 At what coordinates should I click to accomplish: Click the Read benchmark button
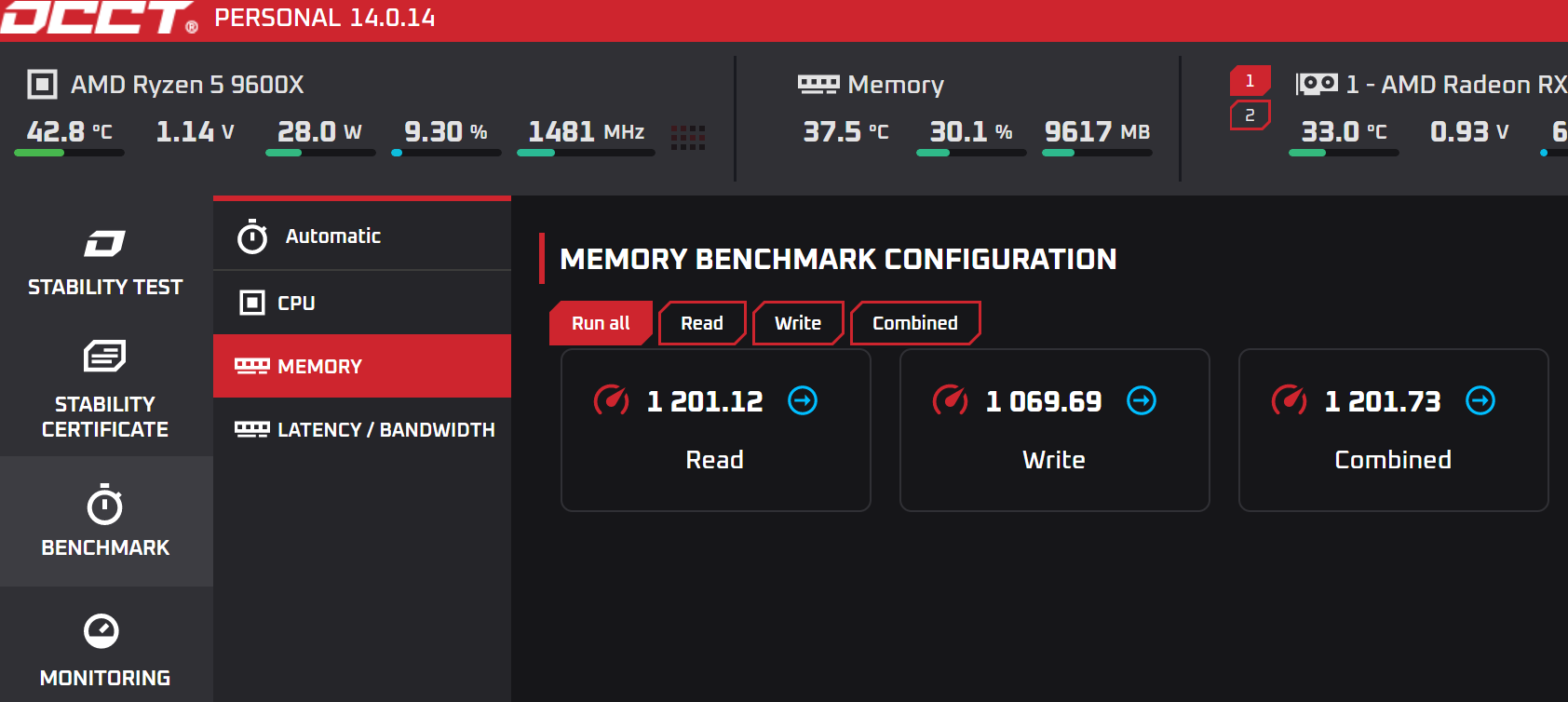(x=702, y=323)
